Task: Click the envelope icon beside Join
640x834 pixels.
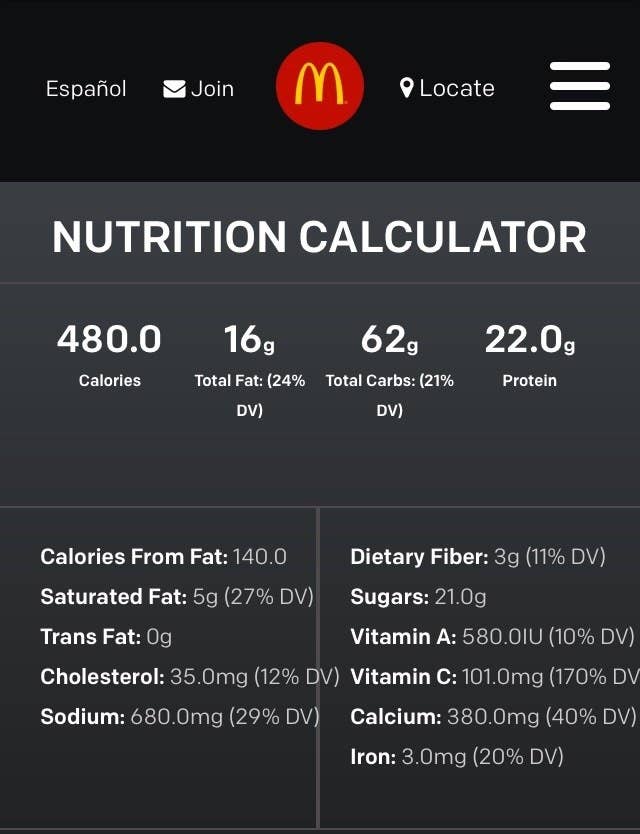Action: tap(174, 89)
